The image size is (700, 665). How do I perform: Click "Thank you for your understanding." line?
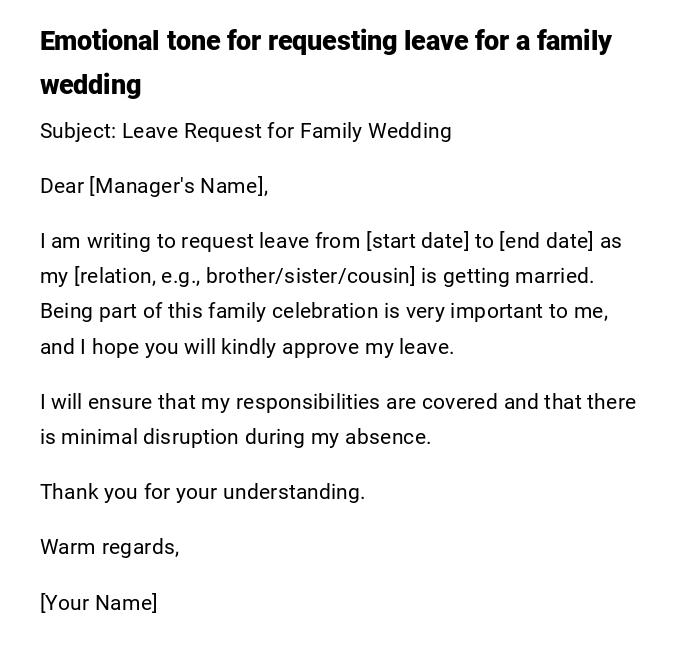[x=202, y=492]
